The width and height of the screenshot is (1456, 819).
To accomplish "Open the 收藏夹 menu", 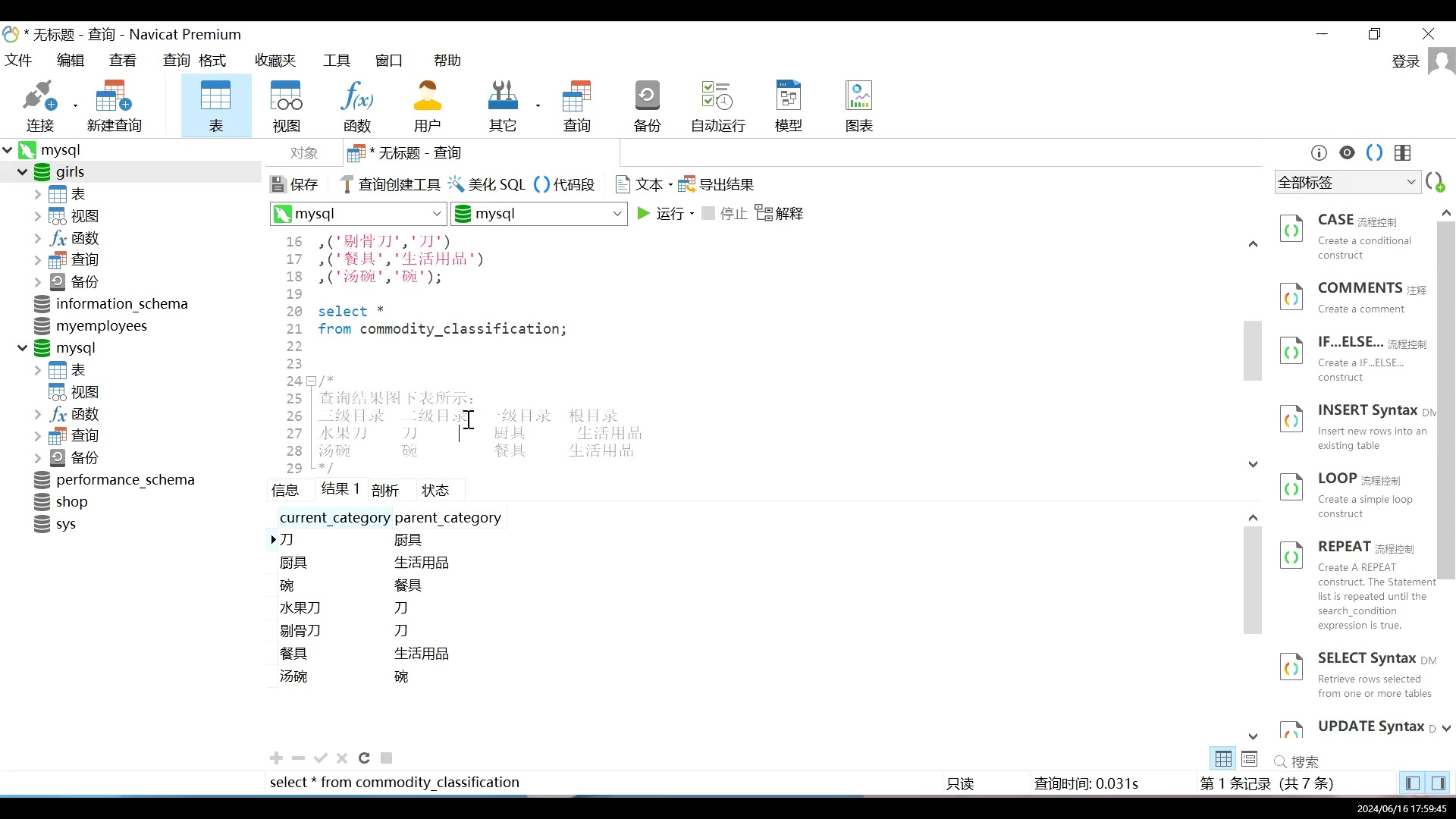I will 275,60.
